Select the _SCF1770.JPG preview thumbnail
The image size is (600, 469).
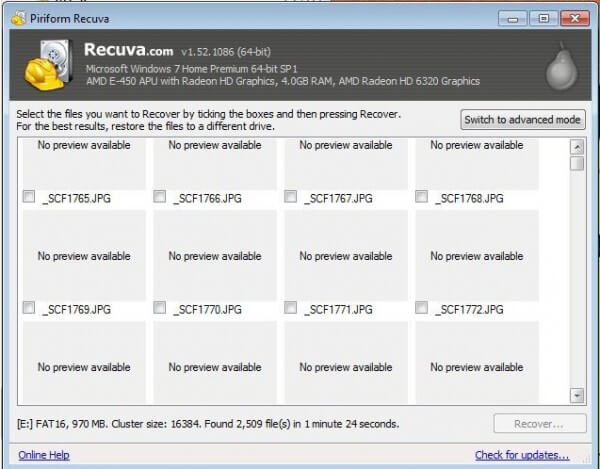tap(215, 255)
